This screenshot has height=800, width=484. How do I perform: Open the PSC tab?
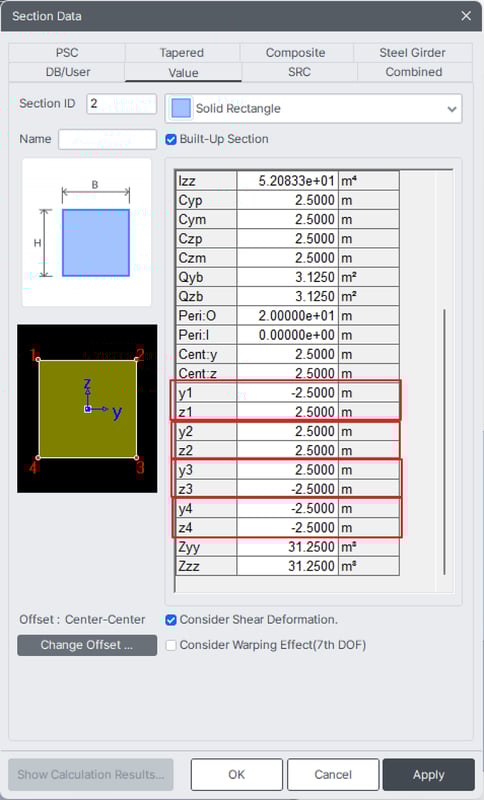tap(67, 53)
